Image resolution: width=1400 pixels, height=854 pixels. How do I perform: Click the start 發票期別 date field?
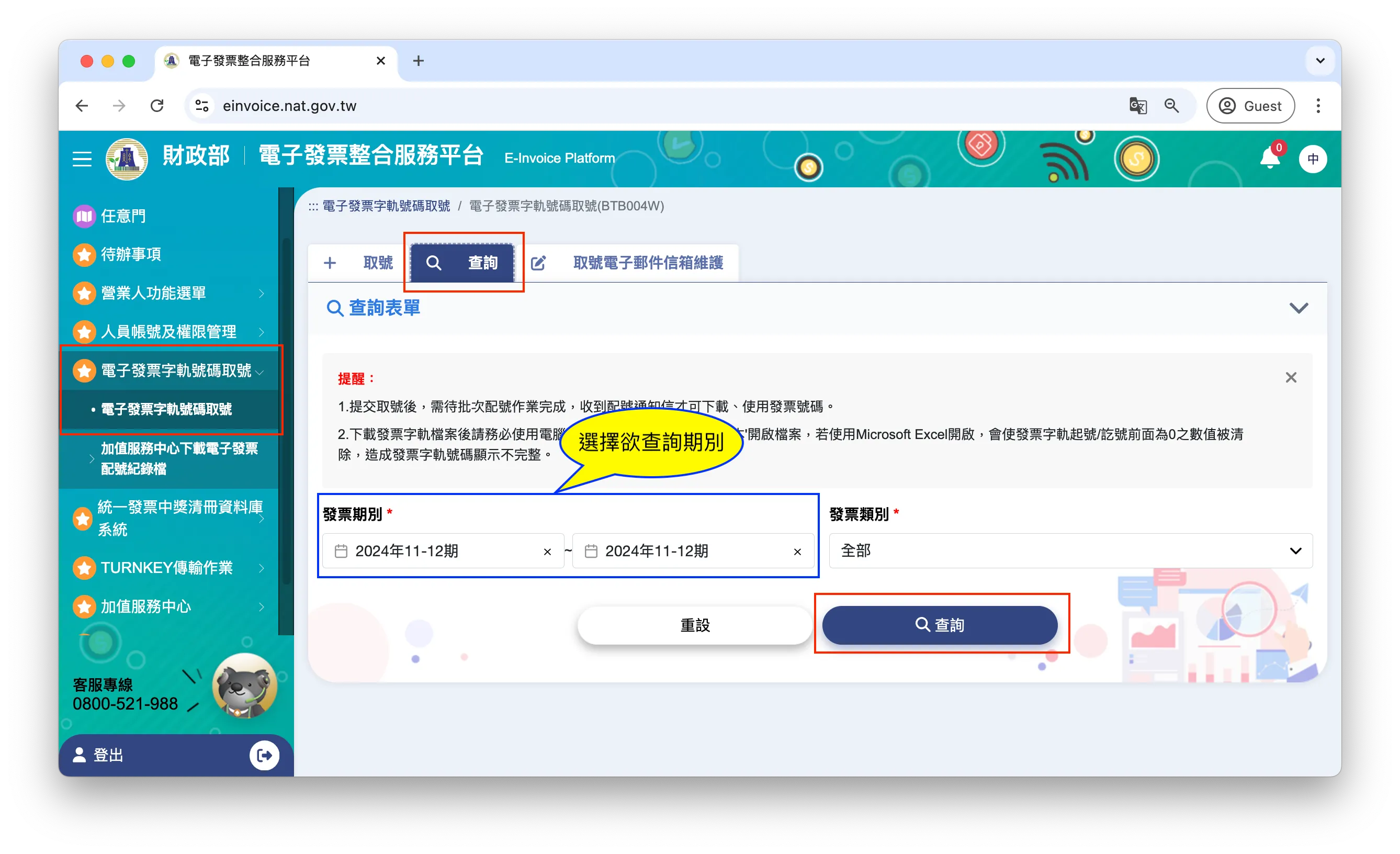[443, 550]
